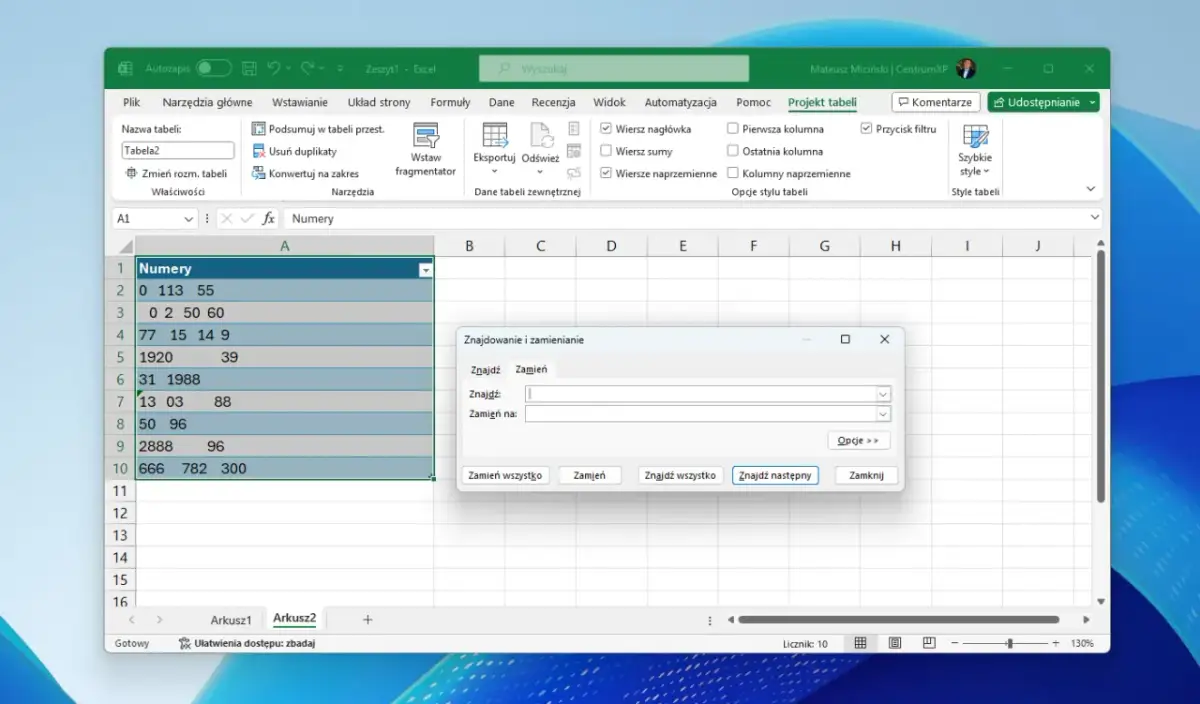Expand the Name Box dropdown arrow

tap(188, 218)
